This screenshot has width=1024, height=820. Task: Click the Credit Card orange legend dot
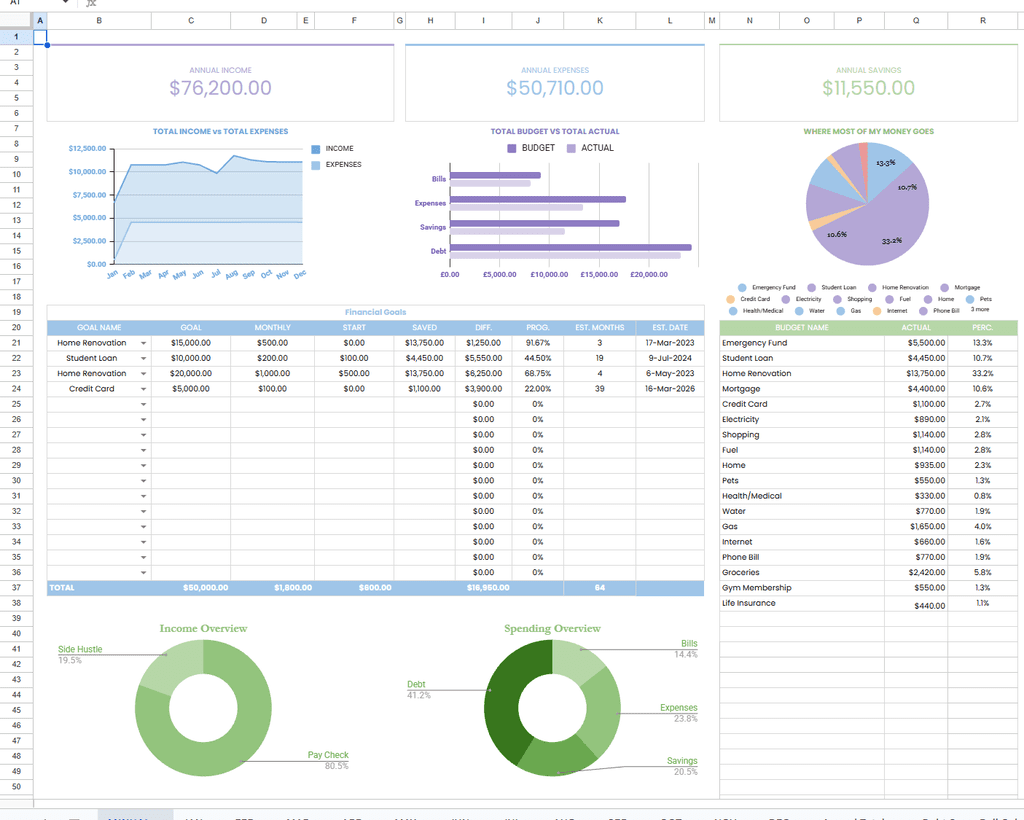(x=730, y=300)
